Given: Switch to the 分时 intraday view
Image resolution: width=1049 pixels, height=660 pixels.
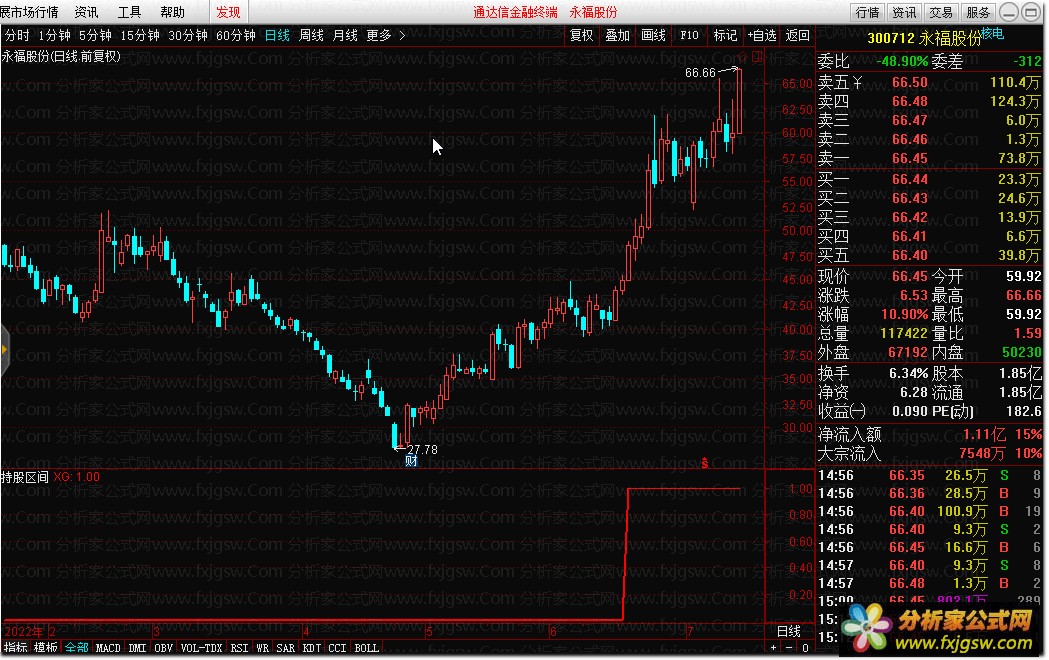Looking at the screenshot, I should 17,35.
